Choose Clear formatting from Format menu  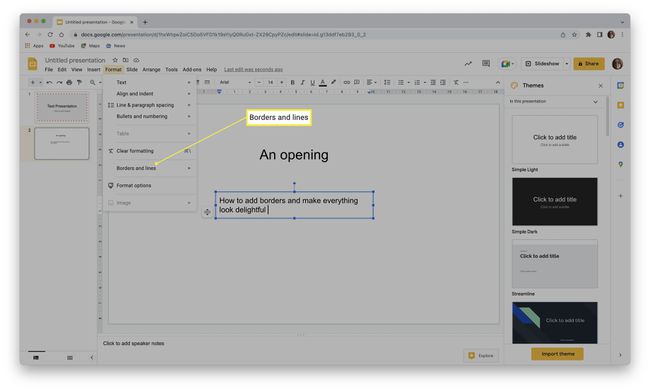(x=150, y=151)
